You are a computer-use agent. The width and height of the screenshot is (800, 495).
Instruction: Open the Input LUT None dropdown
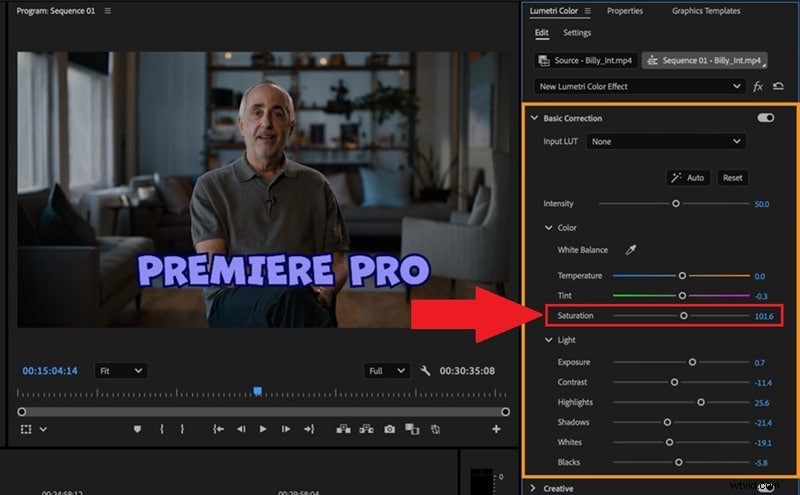tap(666, 141)
